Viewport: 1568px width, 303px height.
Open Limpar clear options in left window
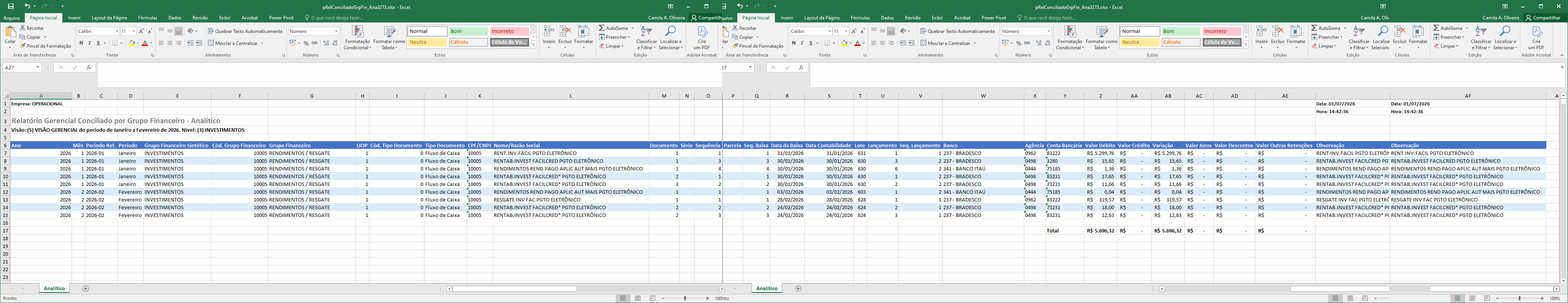612,46
